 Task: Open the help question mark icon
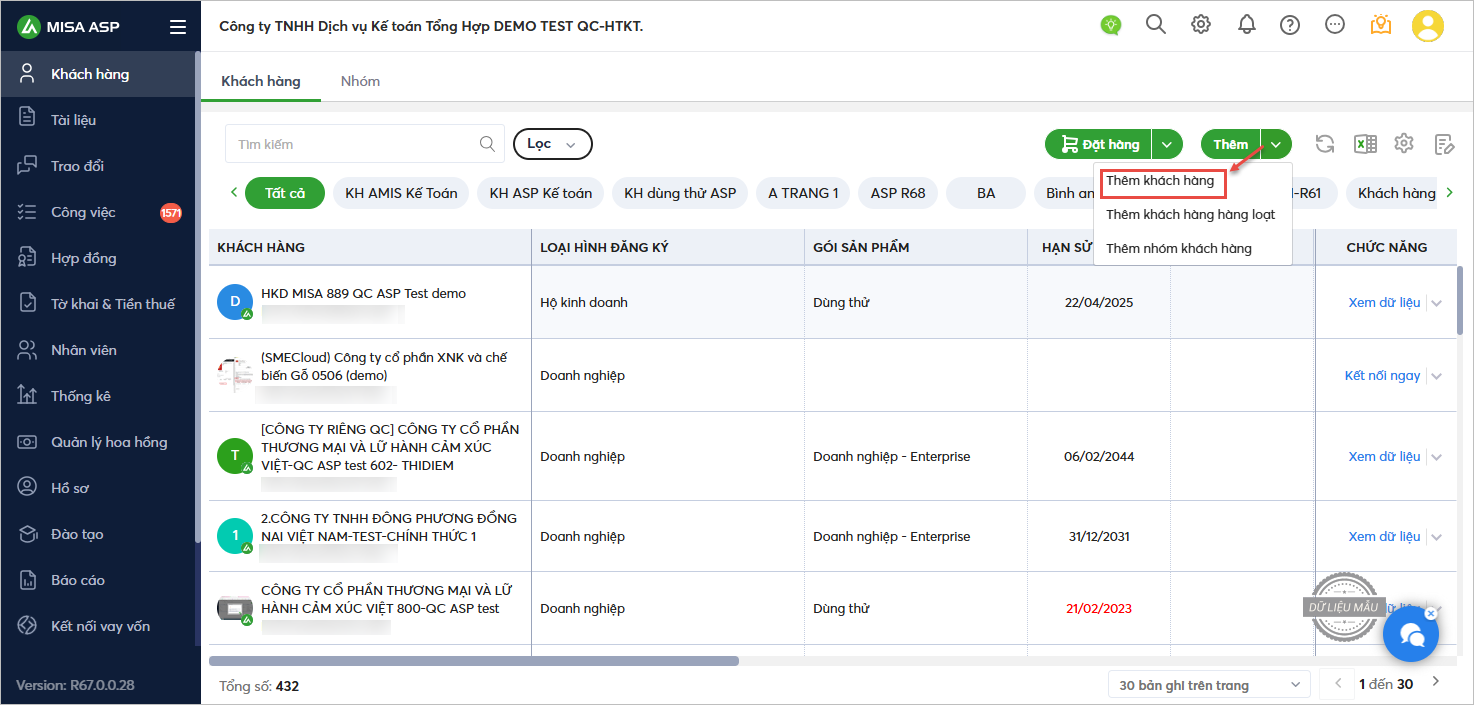[1290, 25]
